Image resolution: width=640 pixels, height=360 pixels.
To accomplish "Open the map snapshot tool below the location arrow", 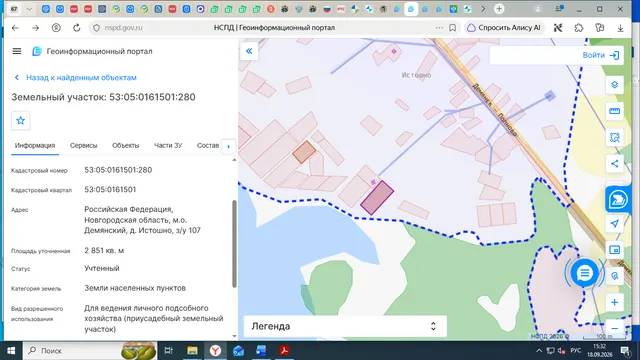I will tap(614, 250).
